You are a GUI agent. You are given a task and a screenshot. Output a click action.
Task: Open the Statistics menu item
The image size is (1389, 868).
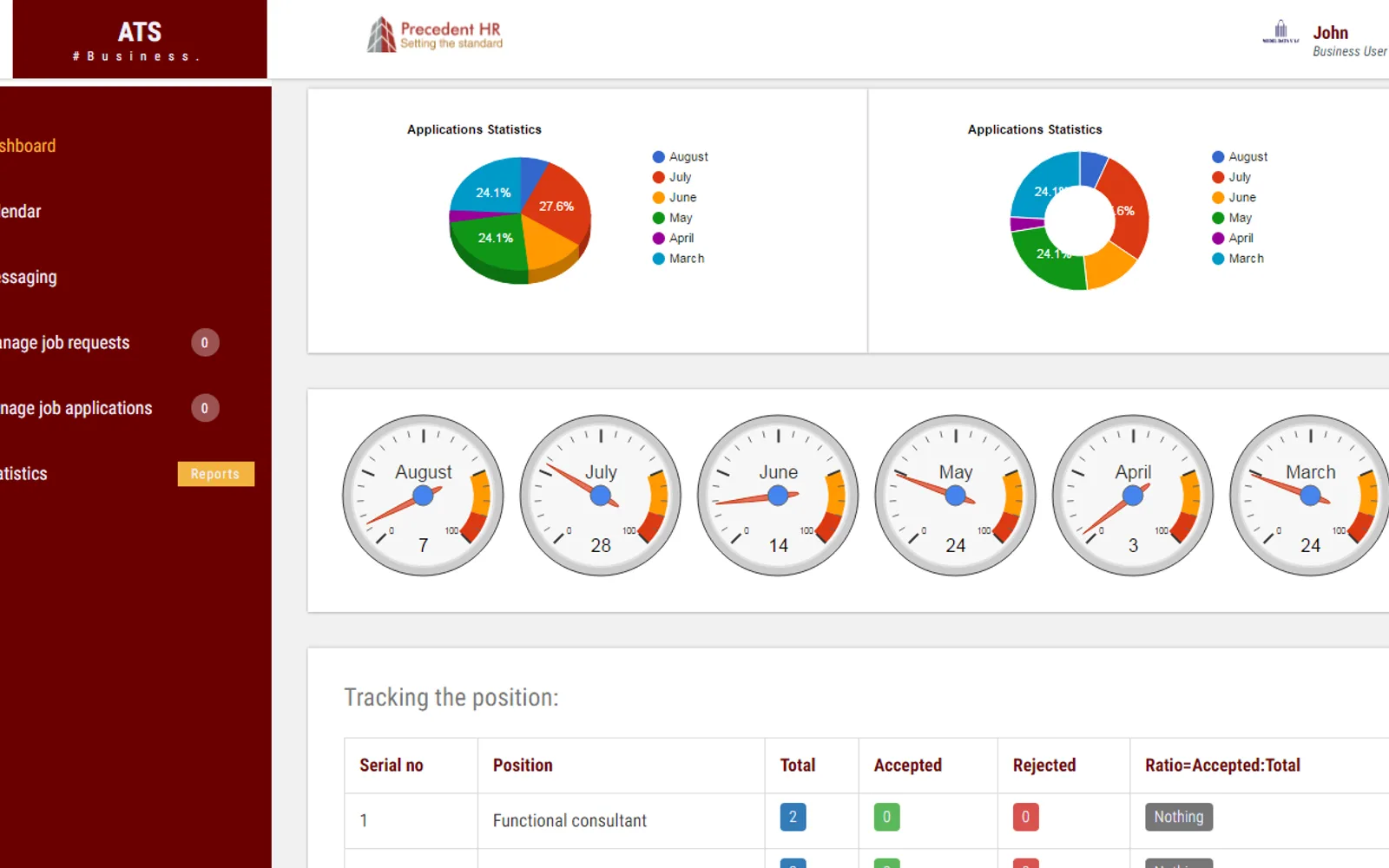[x=23, y=474]
